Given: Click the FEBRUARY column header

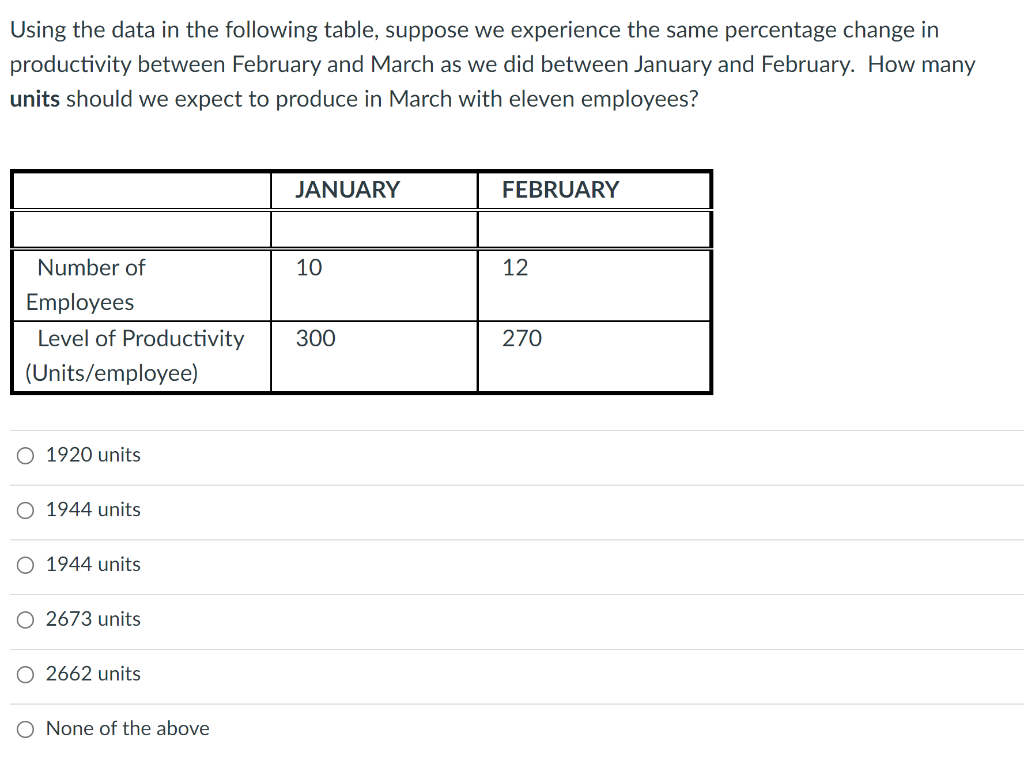Looking at the screenshot, I should click(562, 190).
